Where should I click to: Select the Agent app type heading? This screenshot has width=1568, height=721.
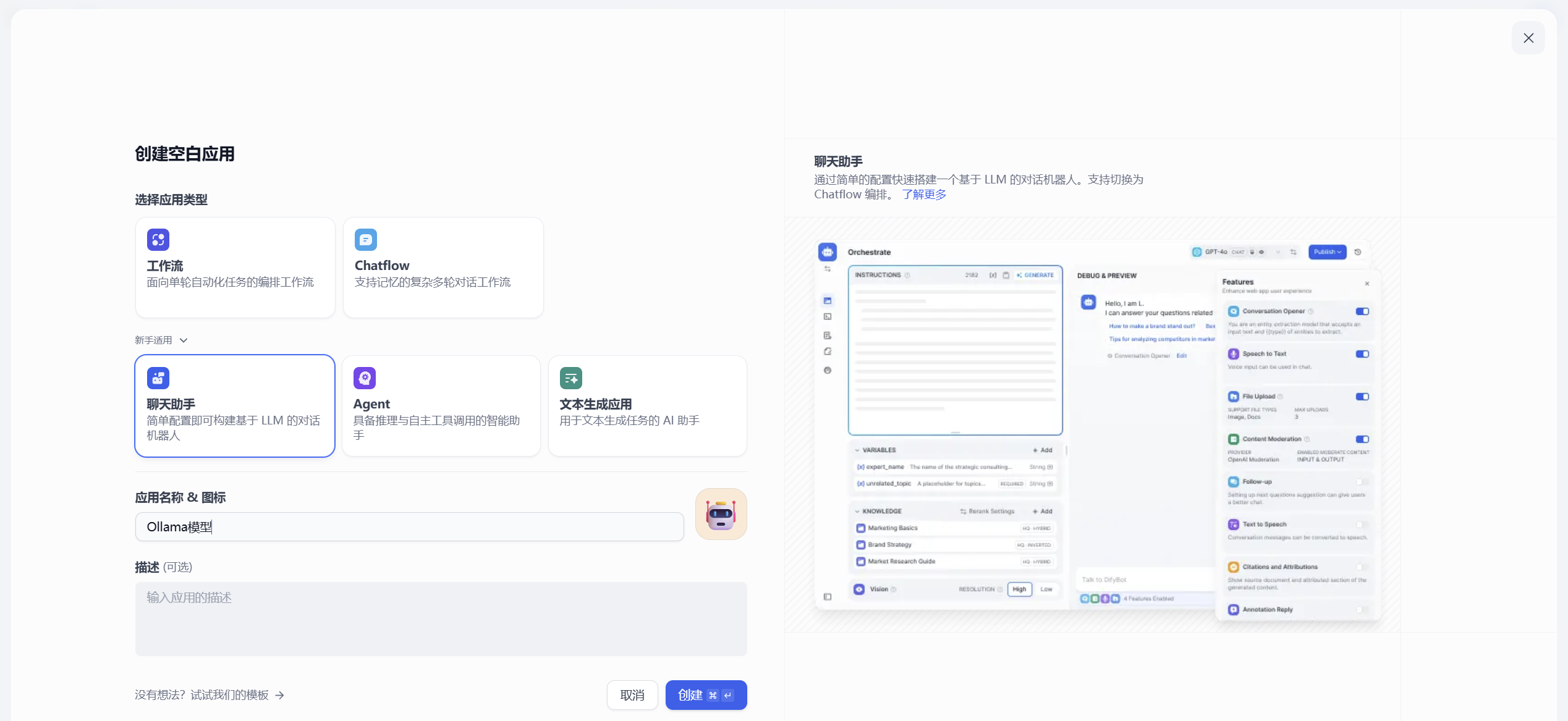[x=371, y=404]
